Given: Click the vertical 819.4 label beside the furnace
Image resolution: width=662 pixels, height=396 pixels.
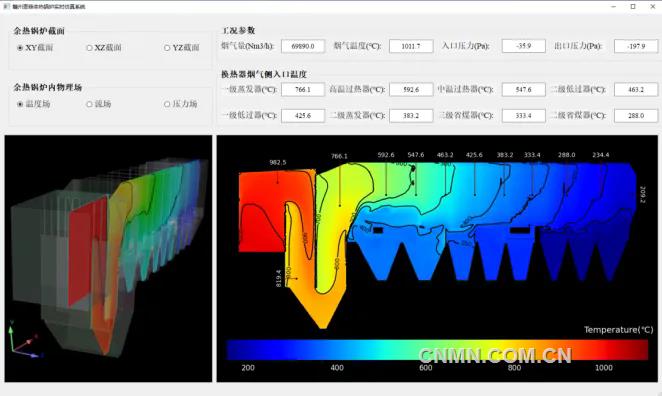Looking at the screenshot, I should 278,279.
